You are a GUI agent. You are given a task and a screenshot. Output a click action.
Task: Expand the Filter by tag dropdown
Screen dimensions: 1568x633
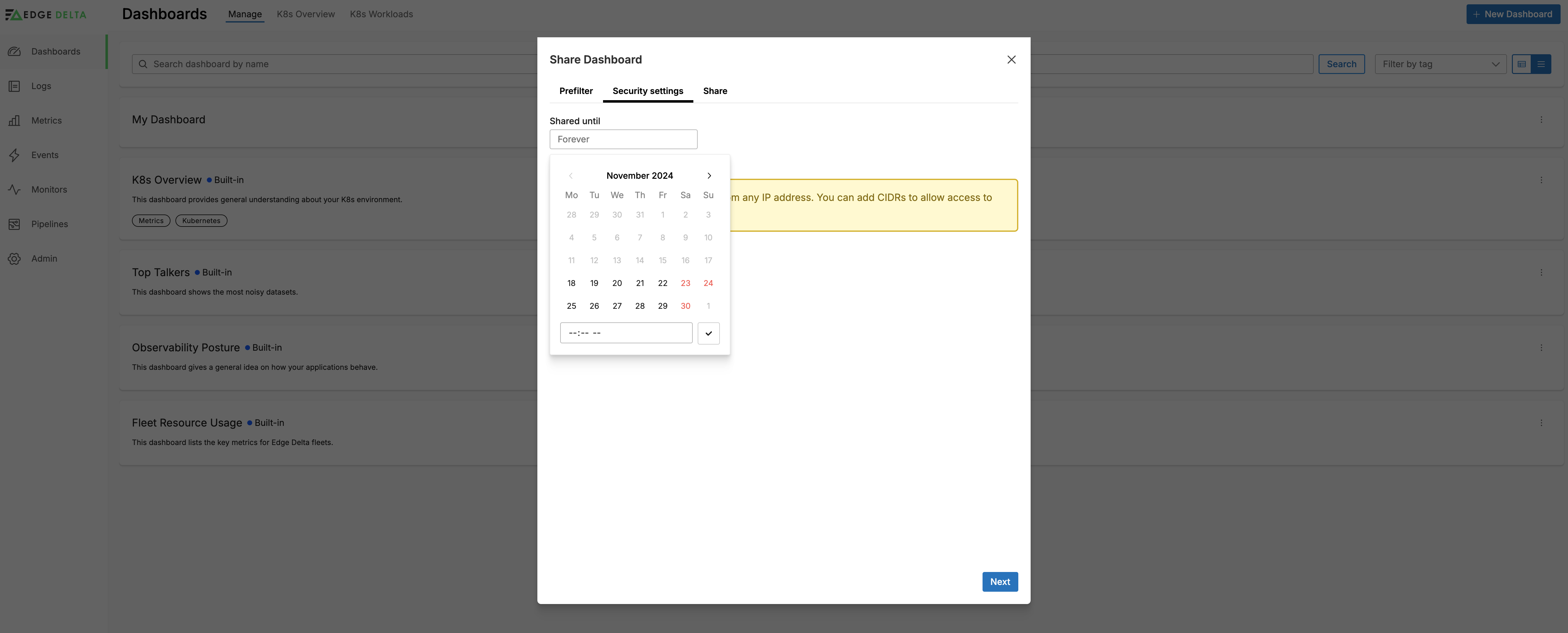1440,64
